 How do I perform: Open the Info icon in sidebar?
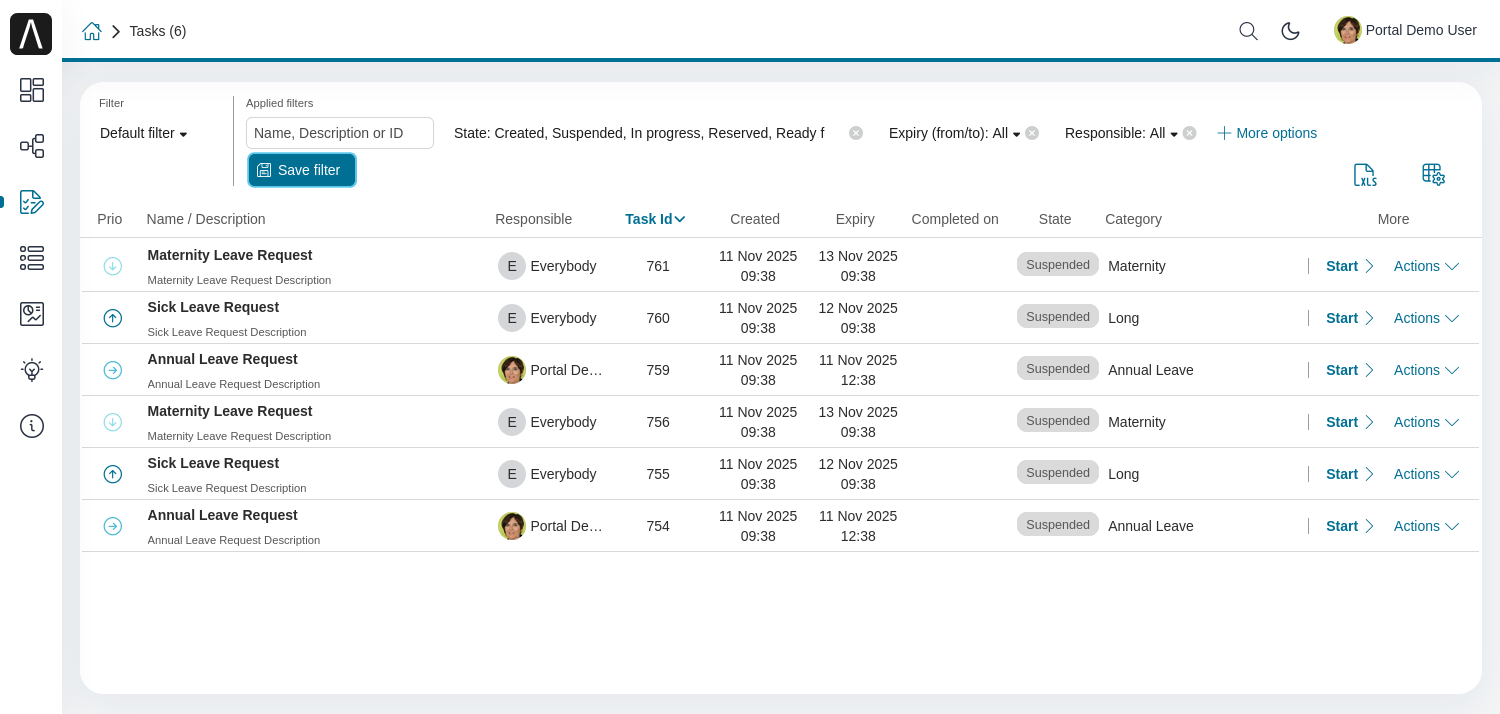(x=31, y=426)
